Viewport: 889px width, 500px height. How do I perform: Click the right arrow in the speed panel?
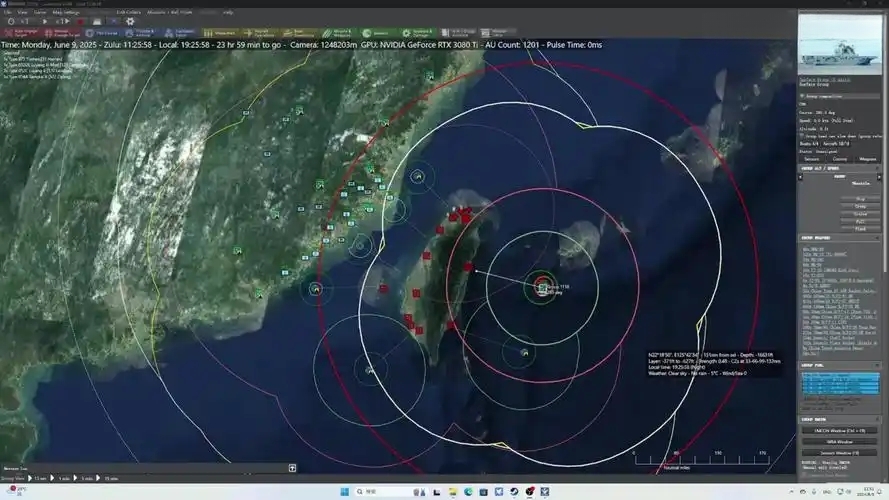click(x=879, y=177)
